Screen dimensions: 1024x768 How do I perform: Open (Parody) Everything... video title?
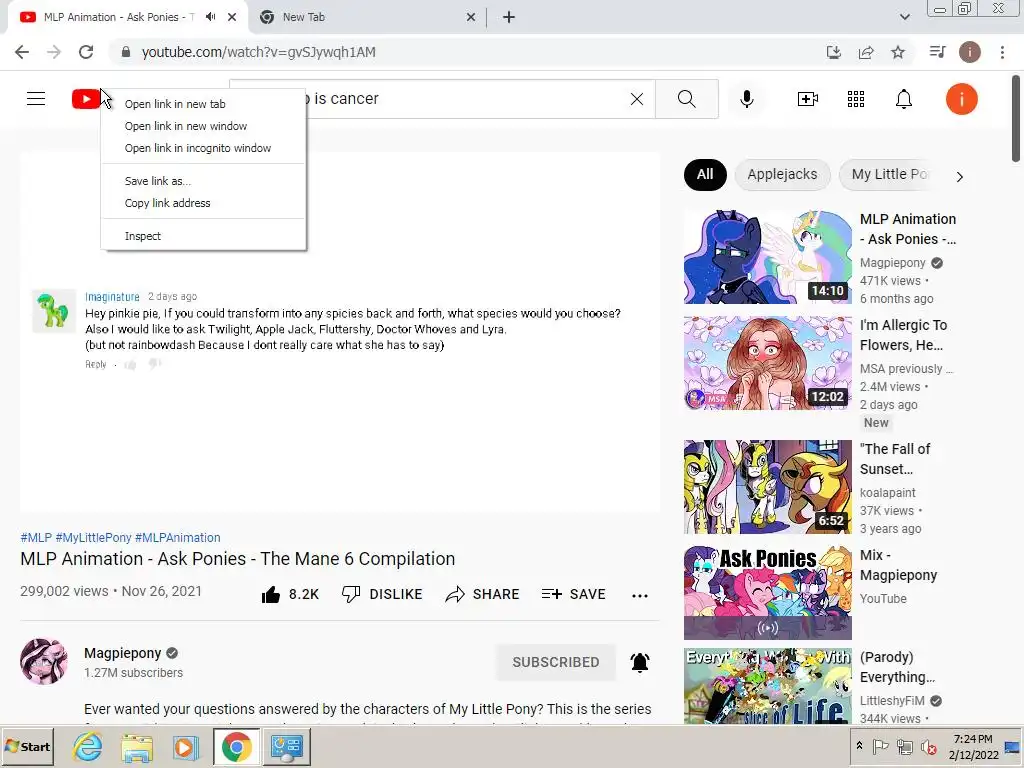pyautogui.click(x=897, y=667)
